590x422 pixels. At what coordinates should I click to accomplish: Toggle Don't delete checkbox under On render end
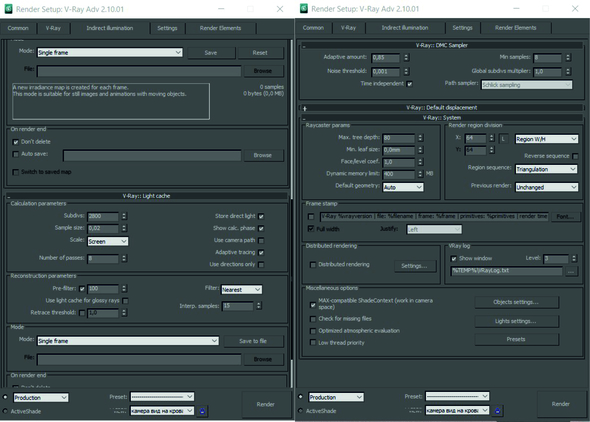pyautogui.click(x=15, y=142)
